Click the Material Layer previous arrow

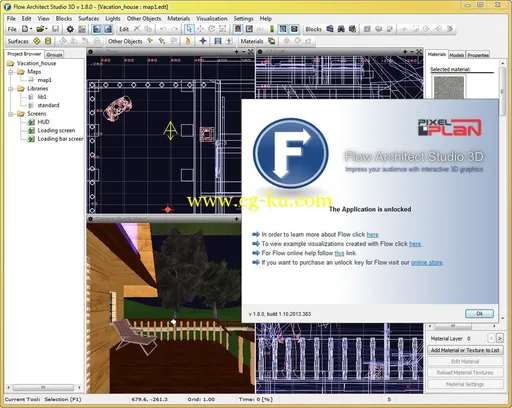pyautogui.click(x=491, y=338)
